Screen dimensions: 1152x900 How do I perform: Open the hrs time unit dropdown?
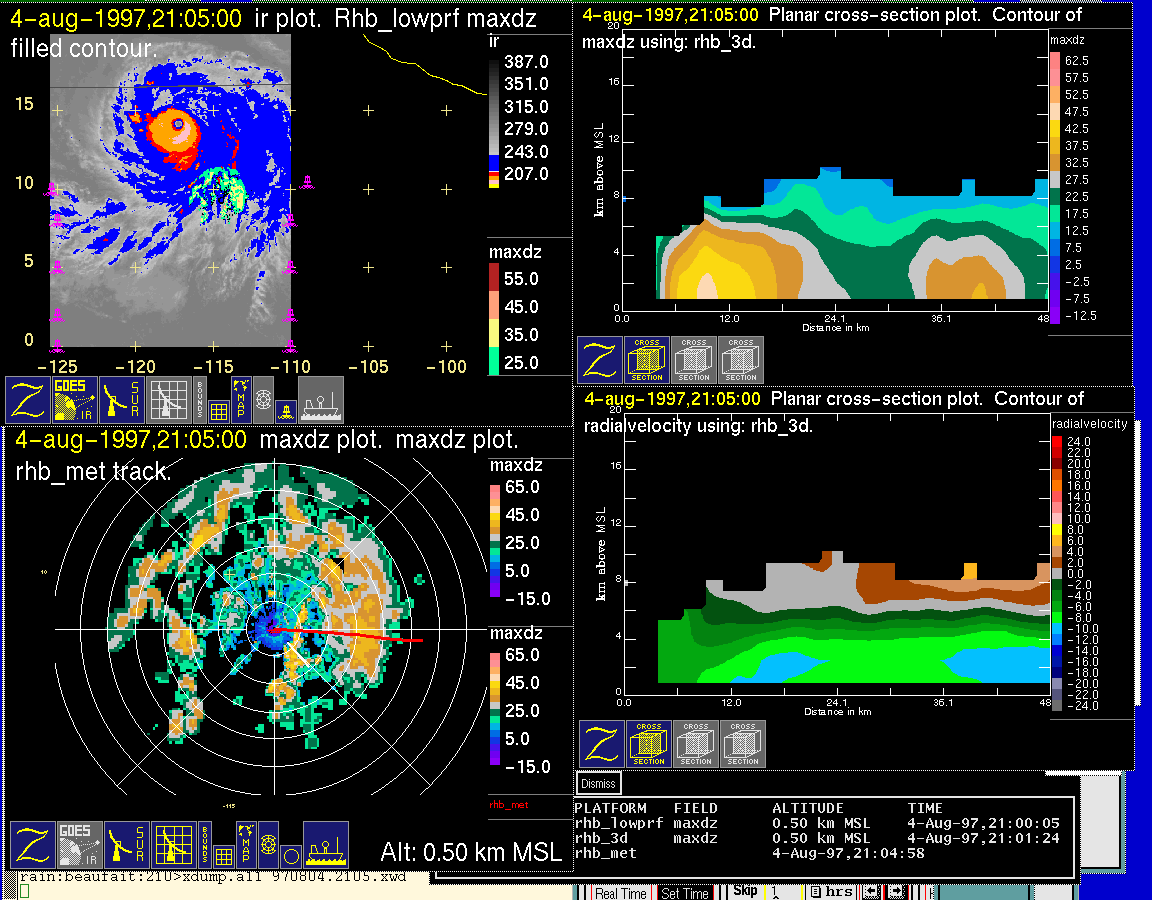click(831, 892)
